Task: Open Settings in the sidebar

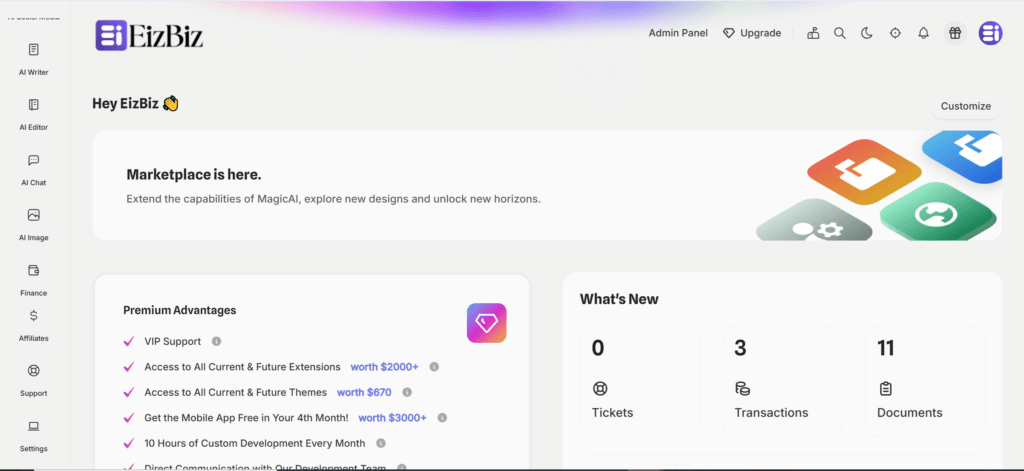Action: (34, 427)
